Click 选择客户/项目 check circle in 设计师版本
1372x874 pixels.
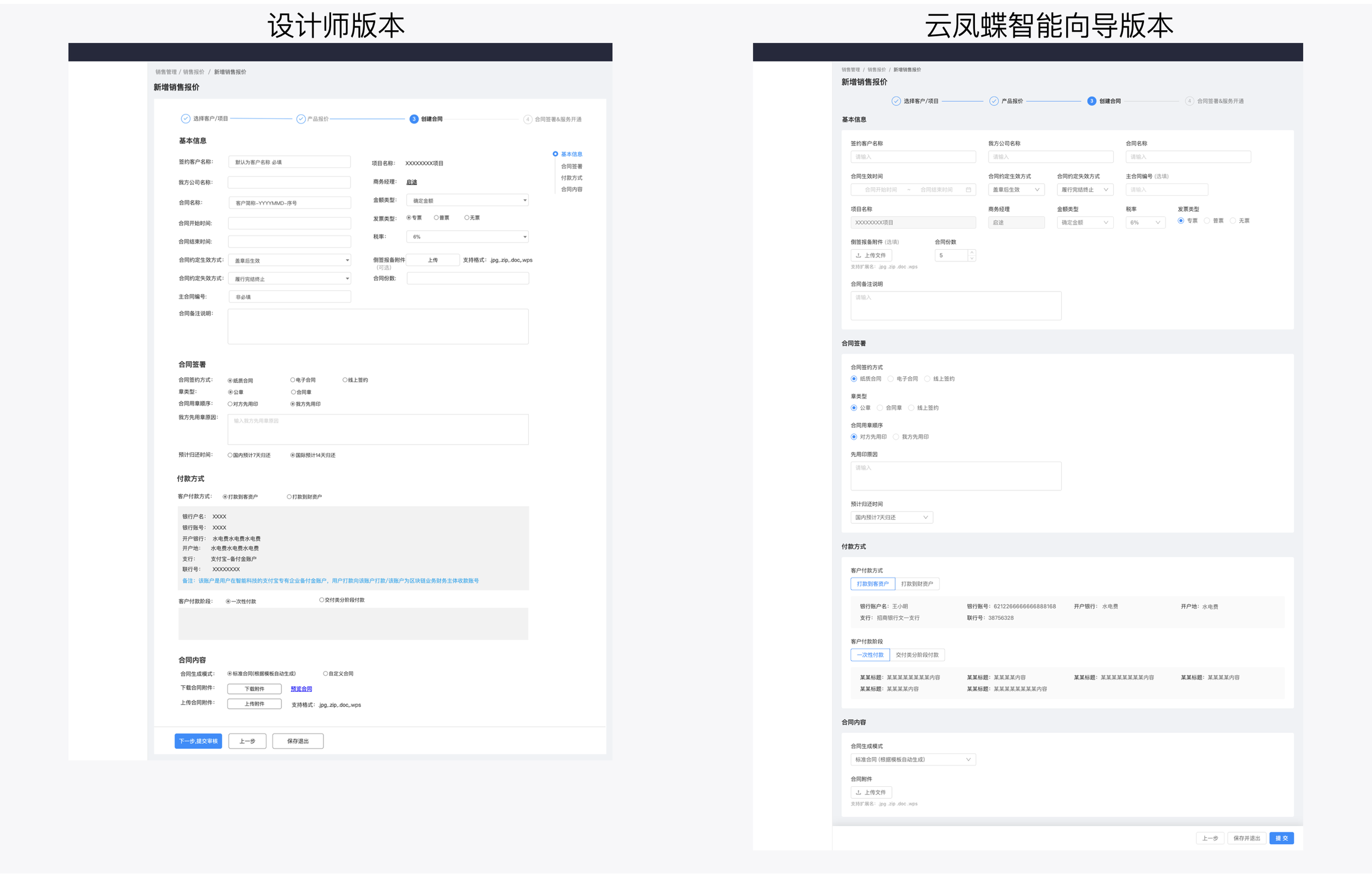[x=185, y=119]
